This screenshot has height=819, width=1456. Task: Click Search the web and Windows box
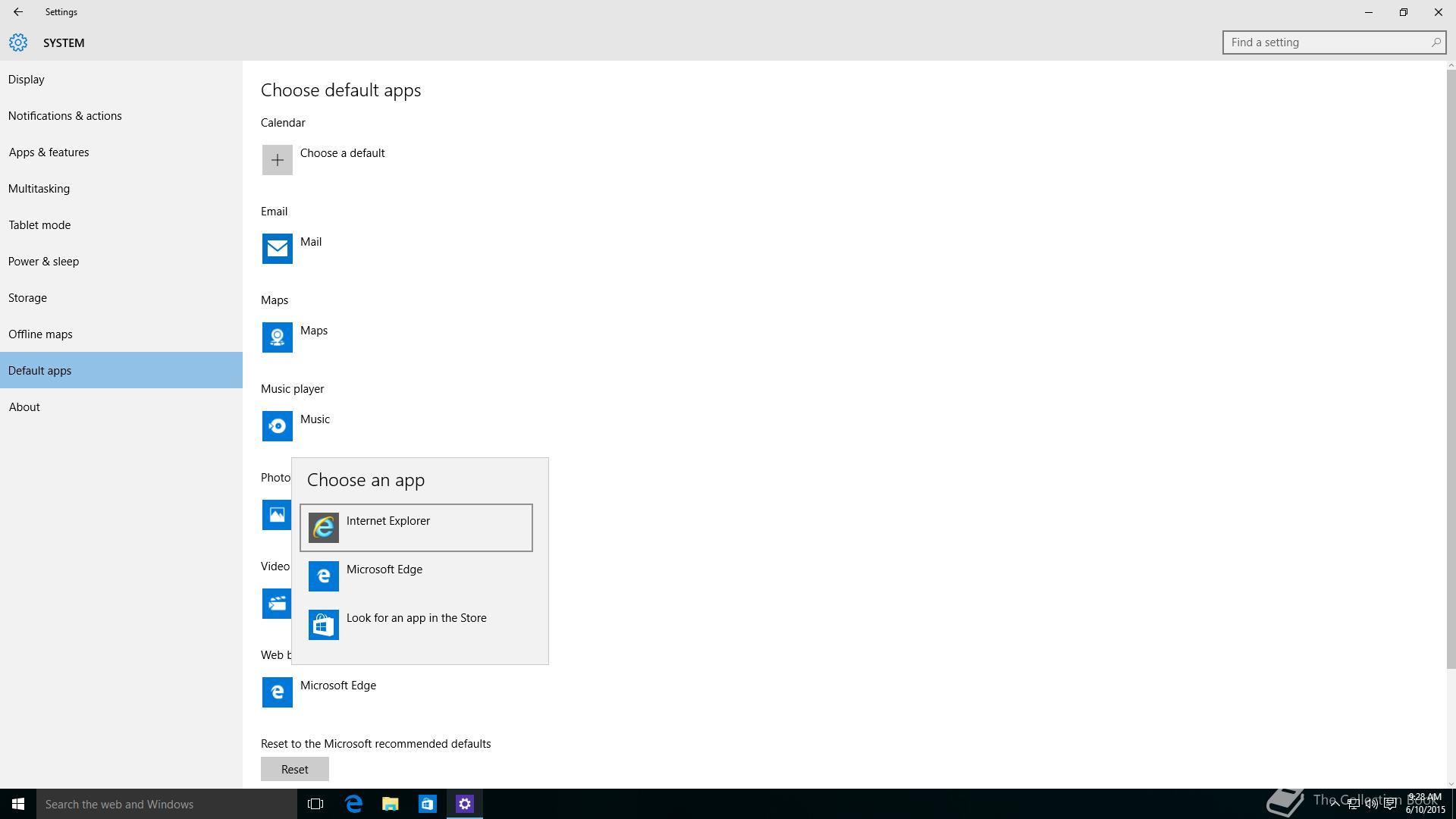pyautogui.click(x=167, y=804)
